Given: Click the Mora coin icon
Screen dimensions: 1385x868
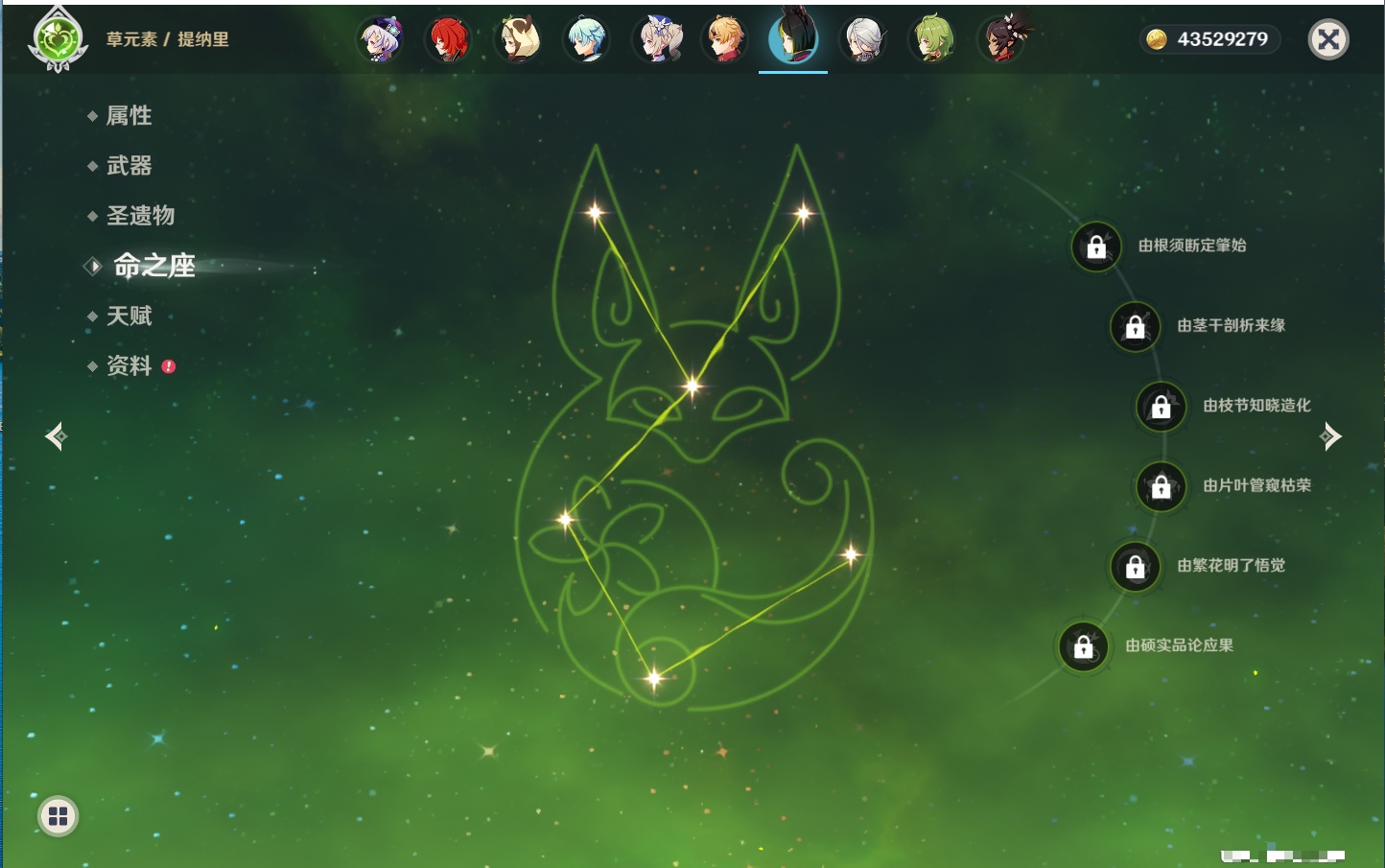Looking at the screenshot, I should (x=1157, y=39).
